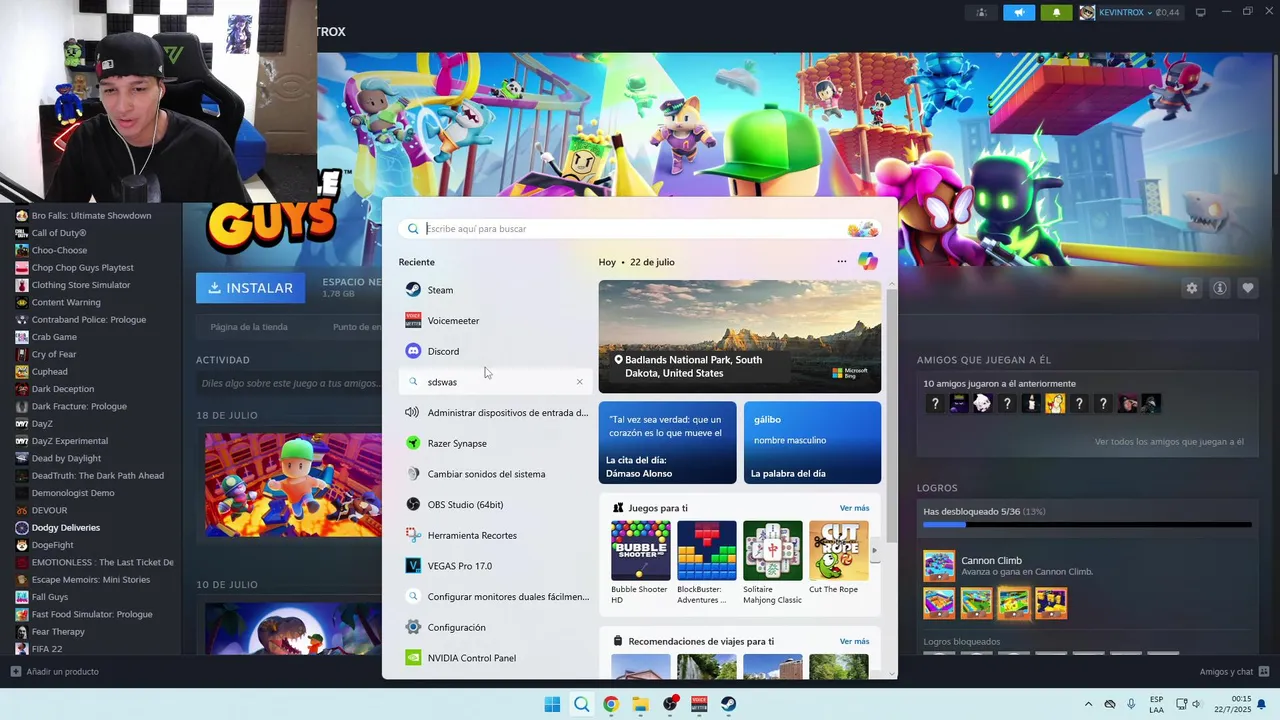Open Voicemeeter taskbar icon

pos(699,704)
